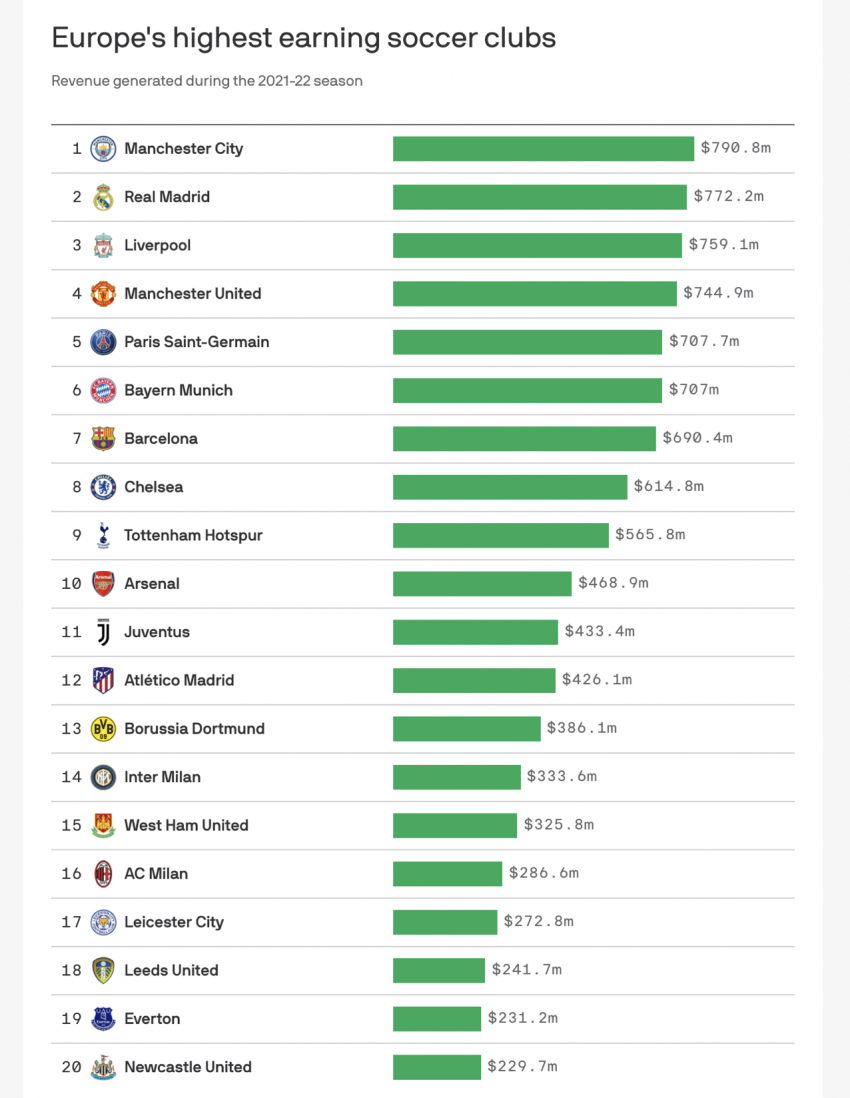Click the Manchester United crest icon
Screen dimensions: 850x1098
(x=103, y=294)
